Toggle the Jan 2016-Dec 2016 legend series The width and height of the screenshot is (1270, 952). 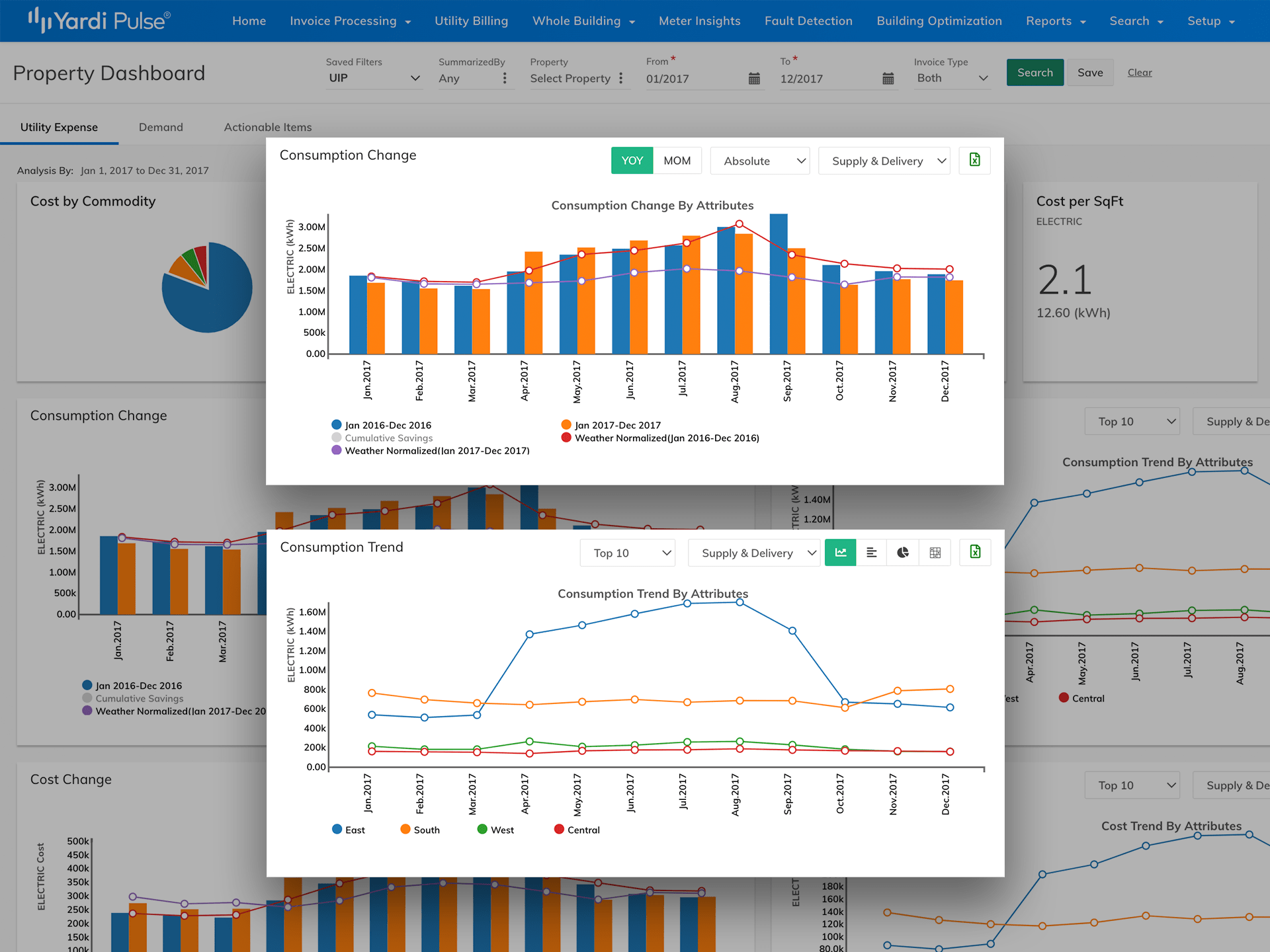[x=388, y=424]
